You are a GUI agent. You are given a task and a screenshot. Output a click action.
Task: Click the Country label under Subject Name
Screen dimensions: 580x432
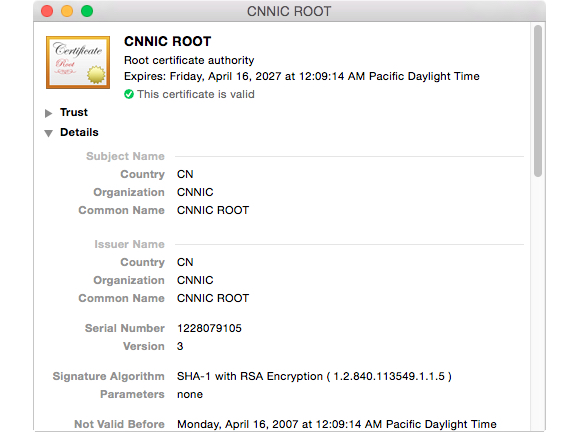coord(142,174)
